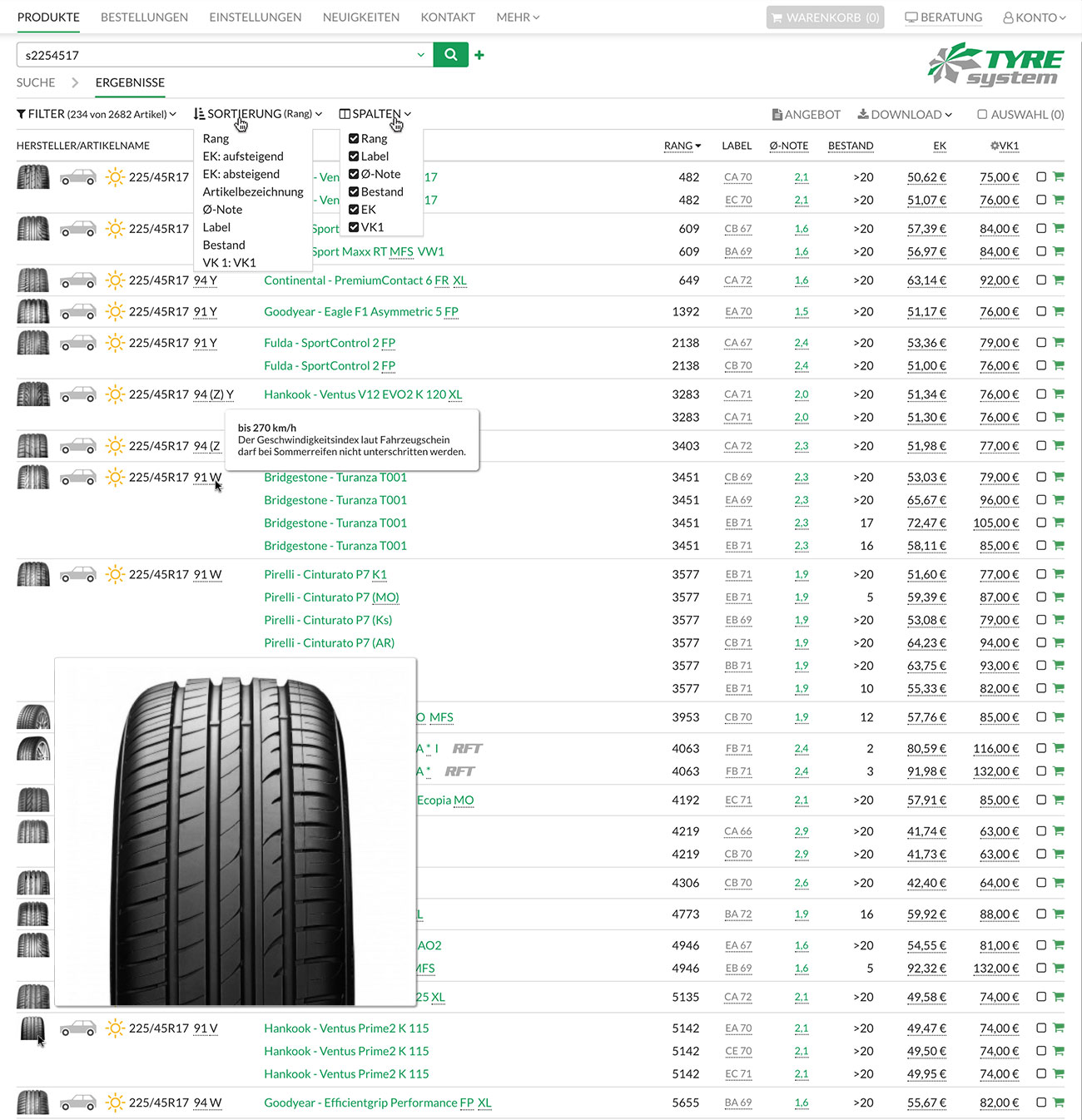
Task: Click the ANGEBOT document icon
Action: pos(778,114)
